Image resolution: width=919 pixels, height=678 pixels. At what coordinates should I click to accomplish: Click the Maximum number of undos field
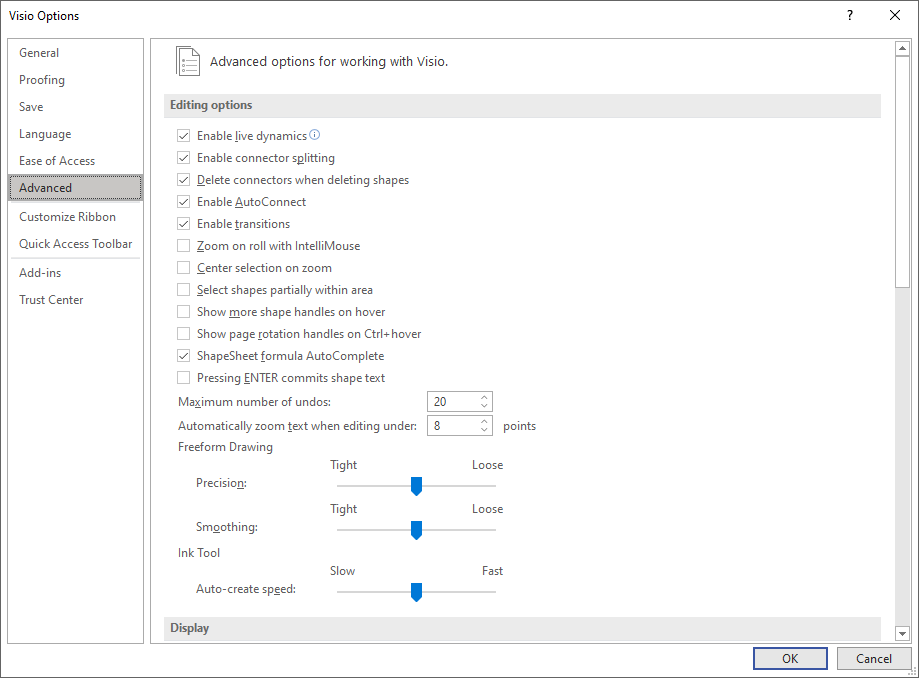pyautogui.click(x=452, y=402)
